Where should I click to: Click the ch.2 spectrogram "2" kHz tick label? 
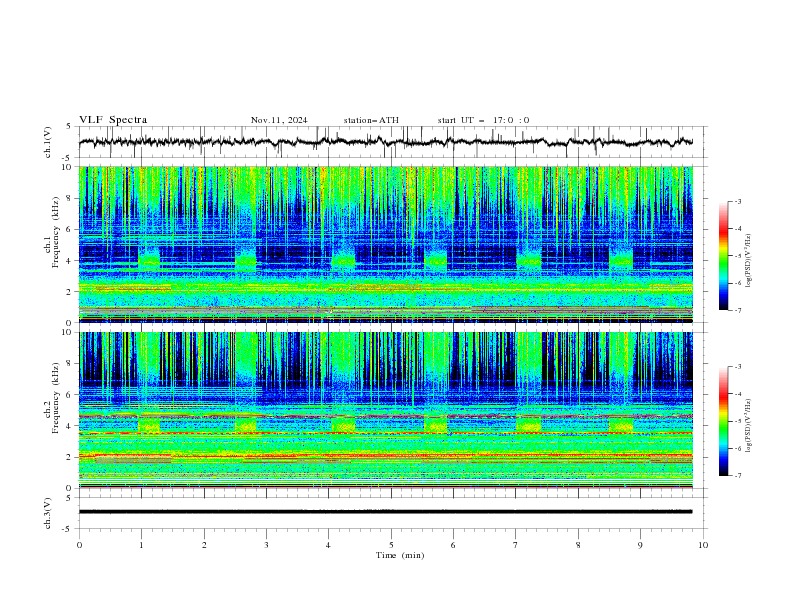[x=71, y=457]
